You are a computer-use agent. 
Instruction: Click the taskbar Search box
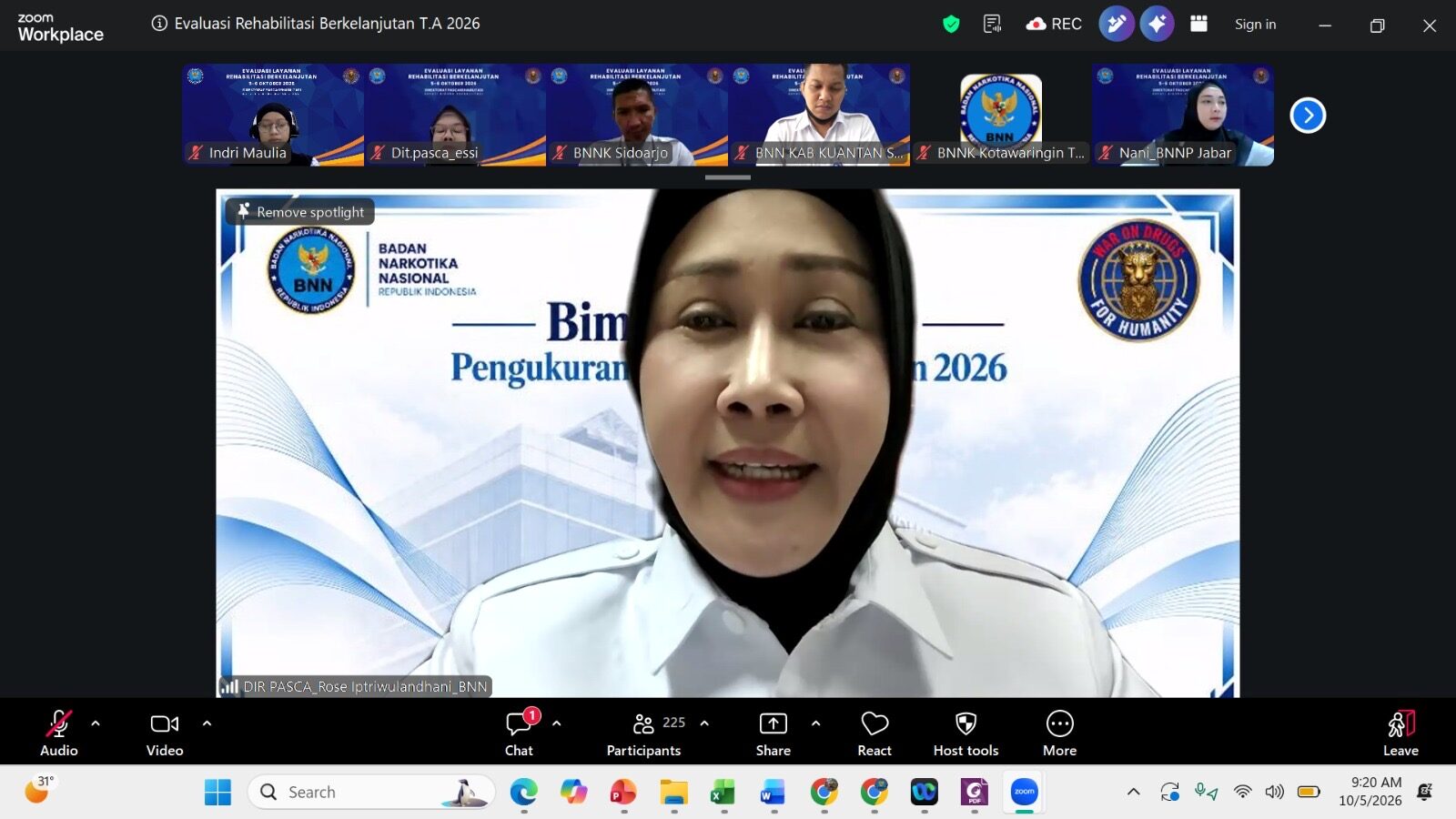click(x=372, y=793)
